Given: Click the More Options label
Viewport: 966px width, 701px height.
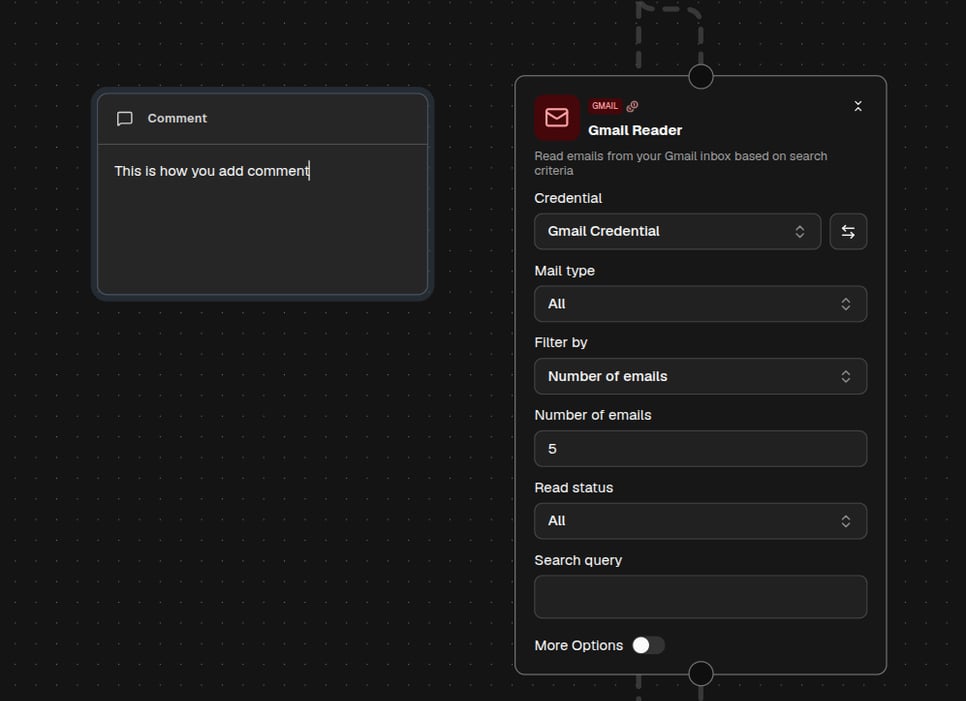Looking at the screenshot, I should click(x=578, y=646).
